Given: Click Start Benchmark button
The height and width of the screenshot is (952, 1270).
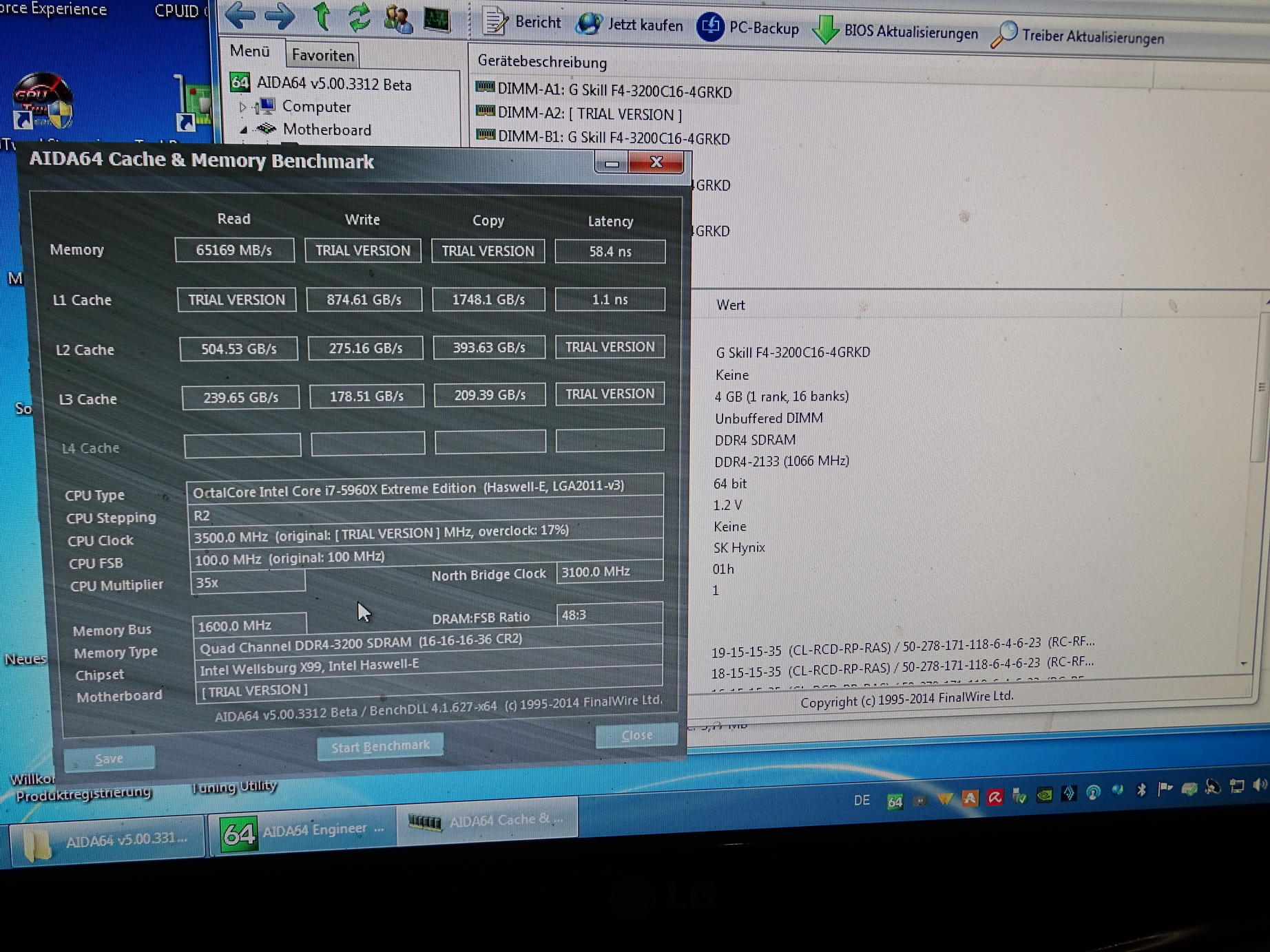Looking at the screenshot, I should point(380,746).
